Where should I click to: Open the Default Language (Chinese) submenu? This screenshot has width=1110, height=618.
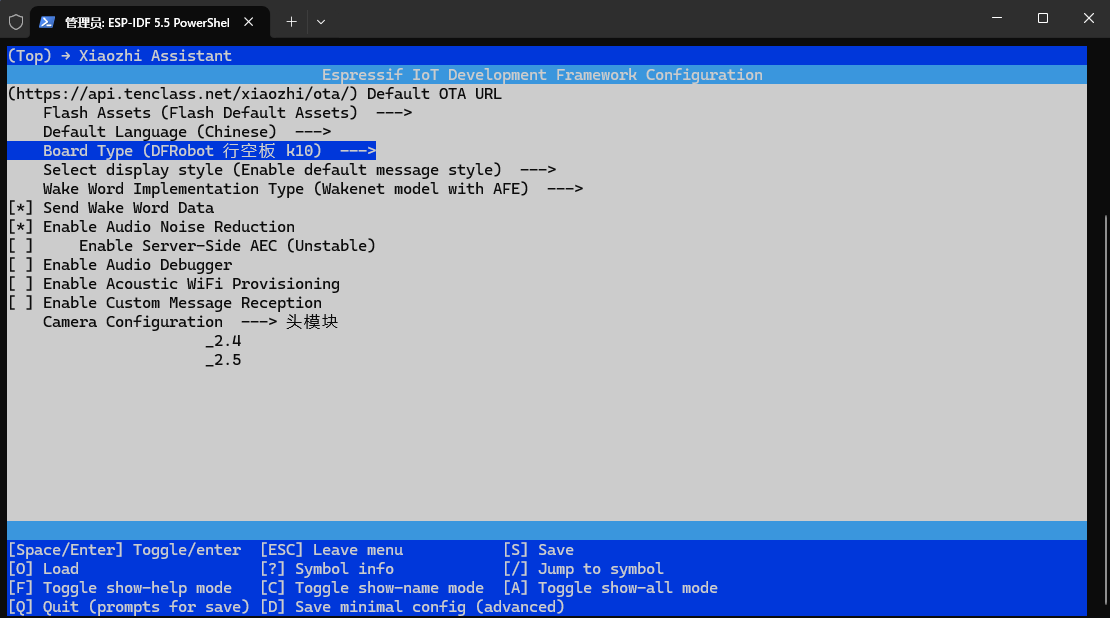click(187, 132)
